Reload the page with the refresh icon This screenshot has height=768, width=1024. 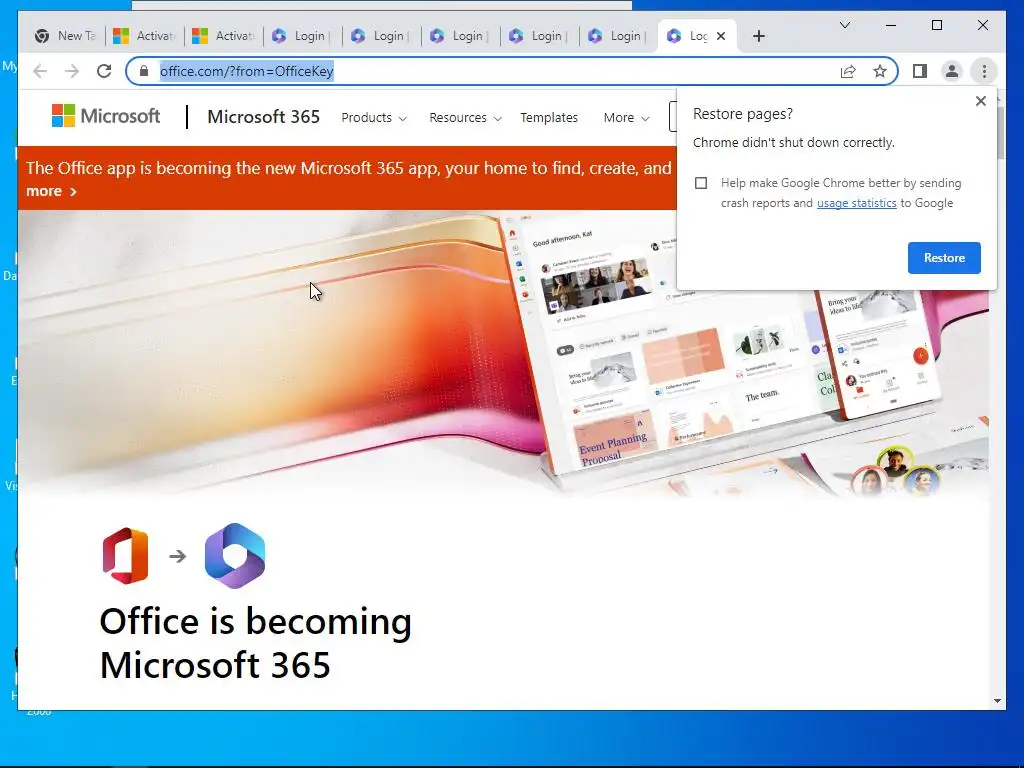coord(104,71)
